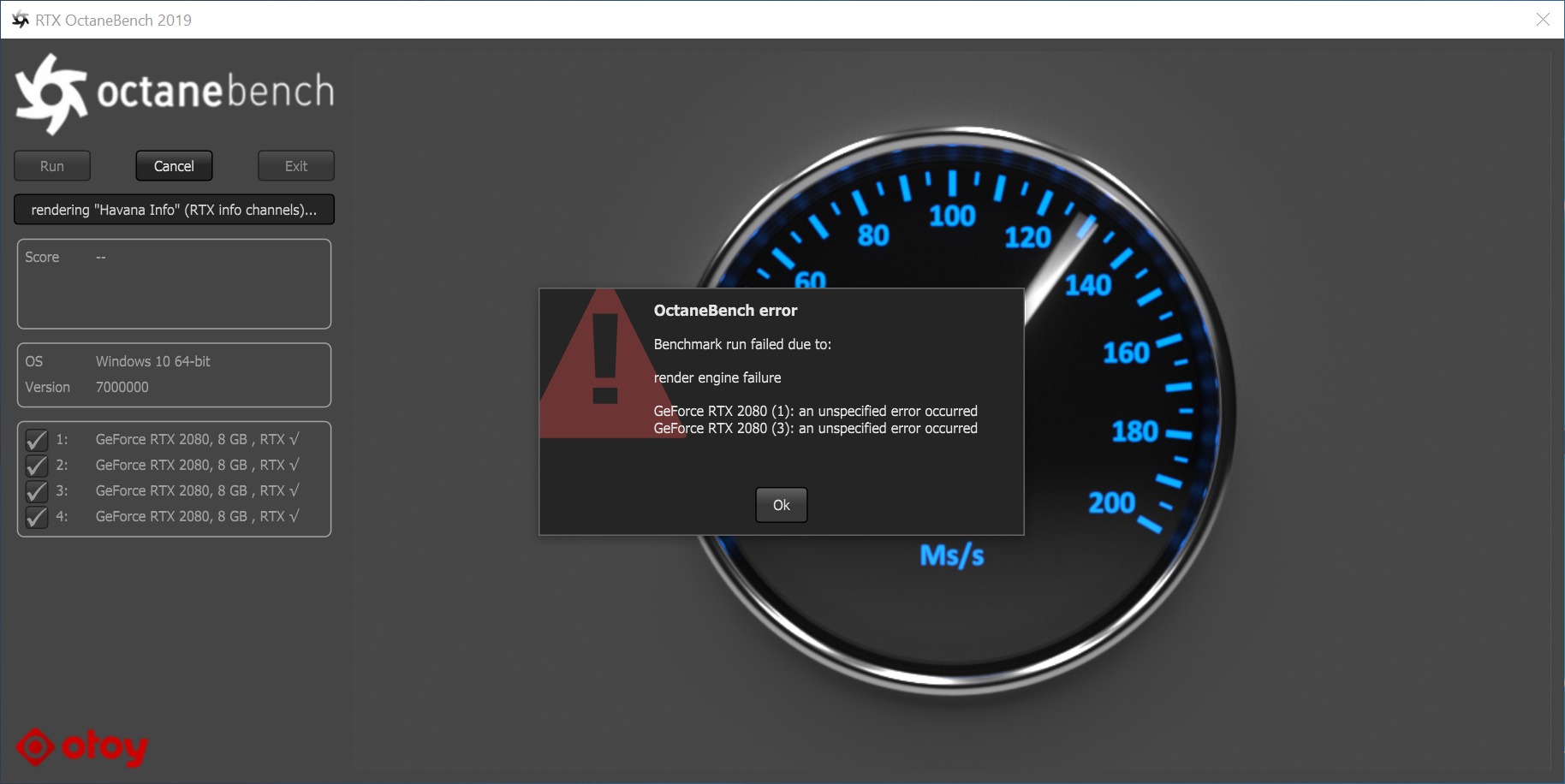Click the Version 7000000 text

(122, 387)
